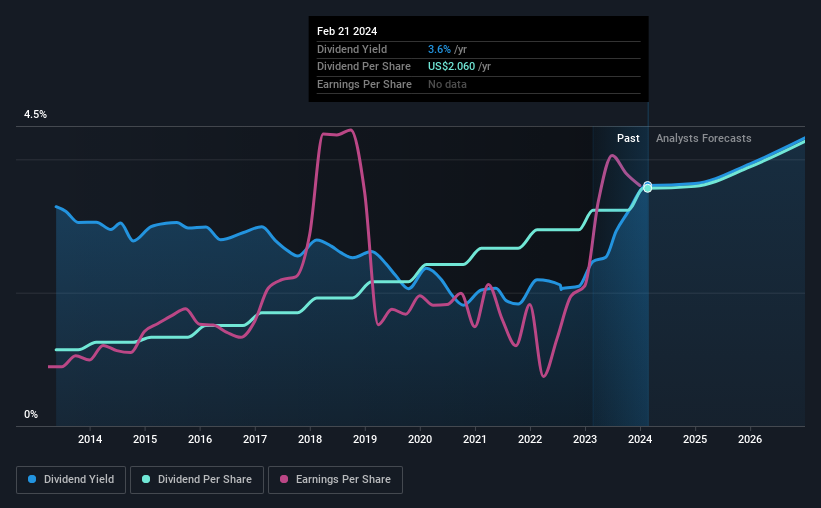This screenshot has width=821, height=508.
Task: Click the 0% y-axis label
Action: coord(31,414)
